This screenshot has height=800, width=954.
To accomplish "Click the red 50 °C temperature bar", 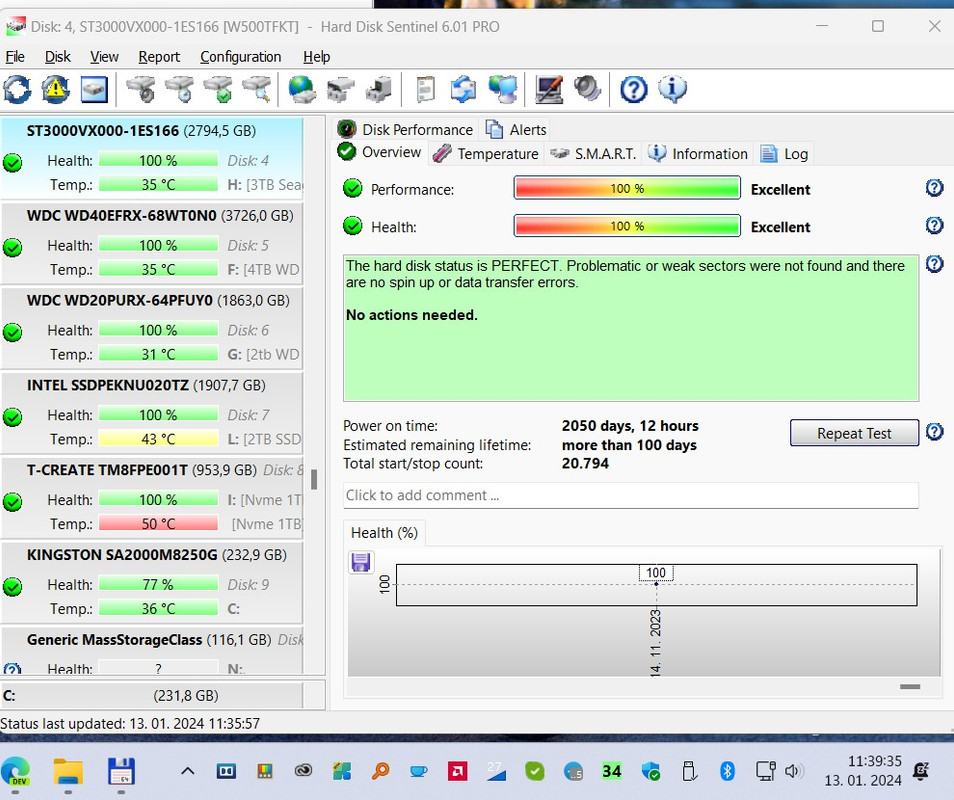I will (158, 523).
